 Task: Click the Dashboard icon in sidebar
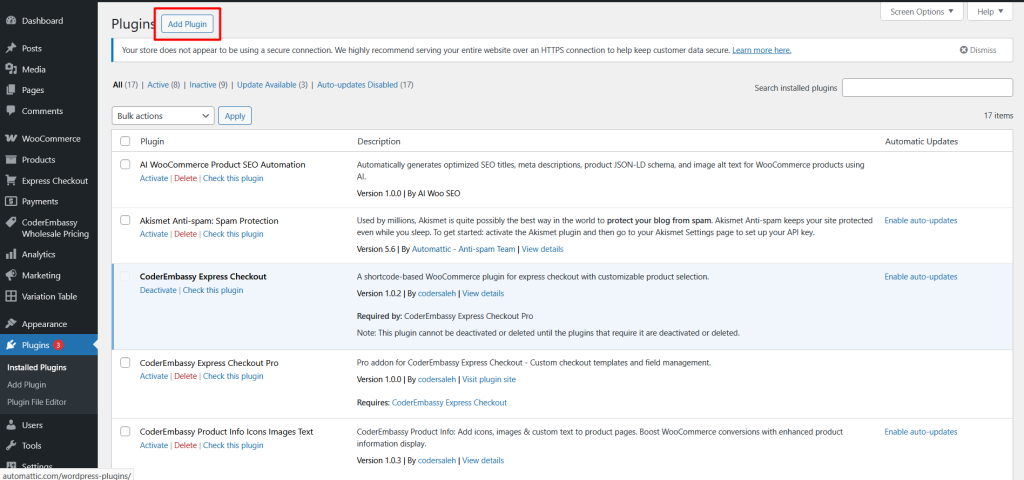point(11,20)
